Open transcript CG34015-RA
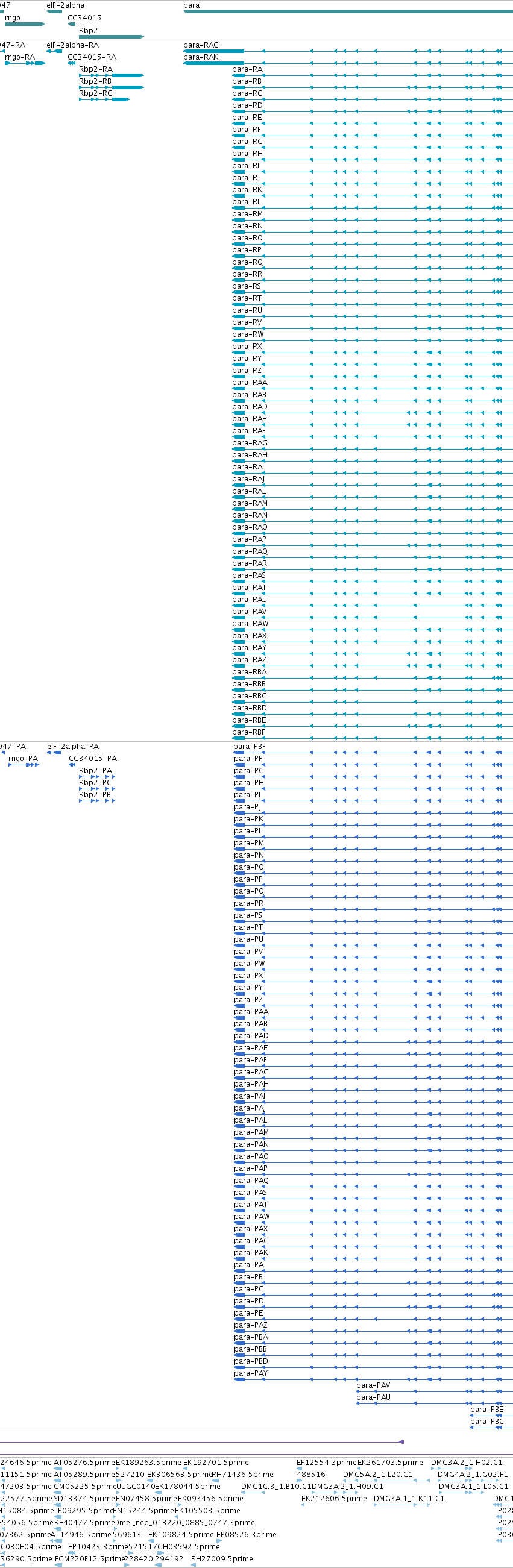 pyautogui.click(x=92, y=57)
